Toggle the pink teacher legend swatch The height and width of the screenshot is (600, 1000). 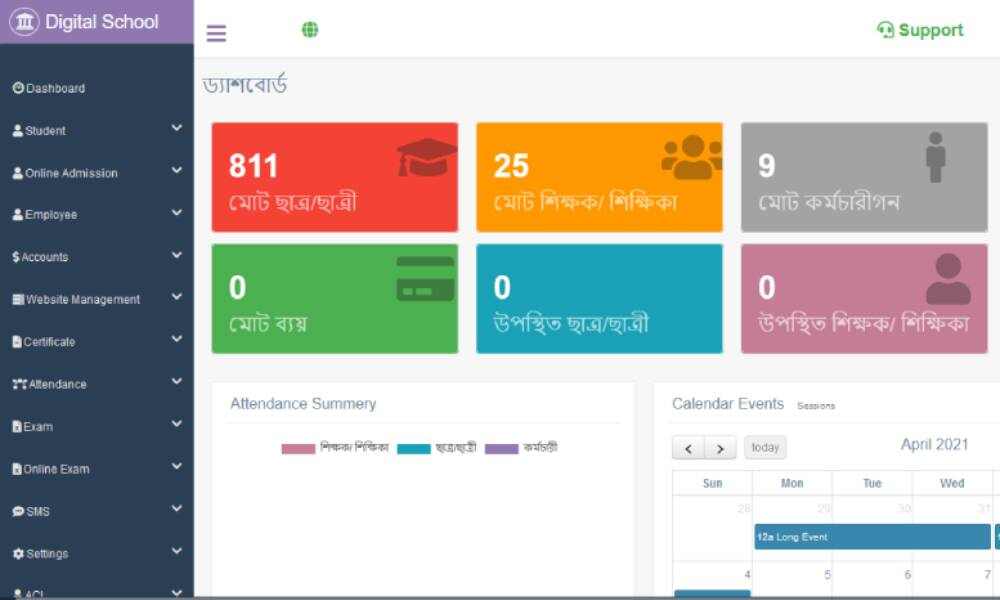click(298, 449)
